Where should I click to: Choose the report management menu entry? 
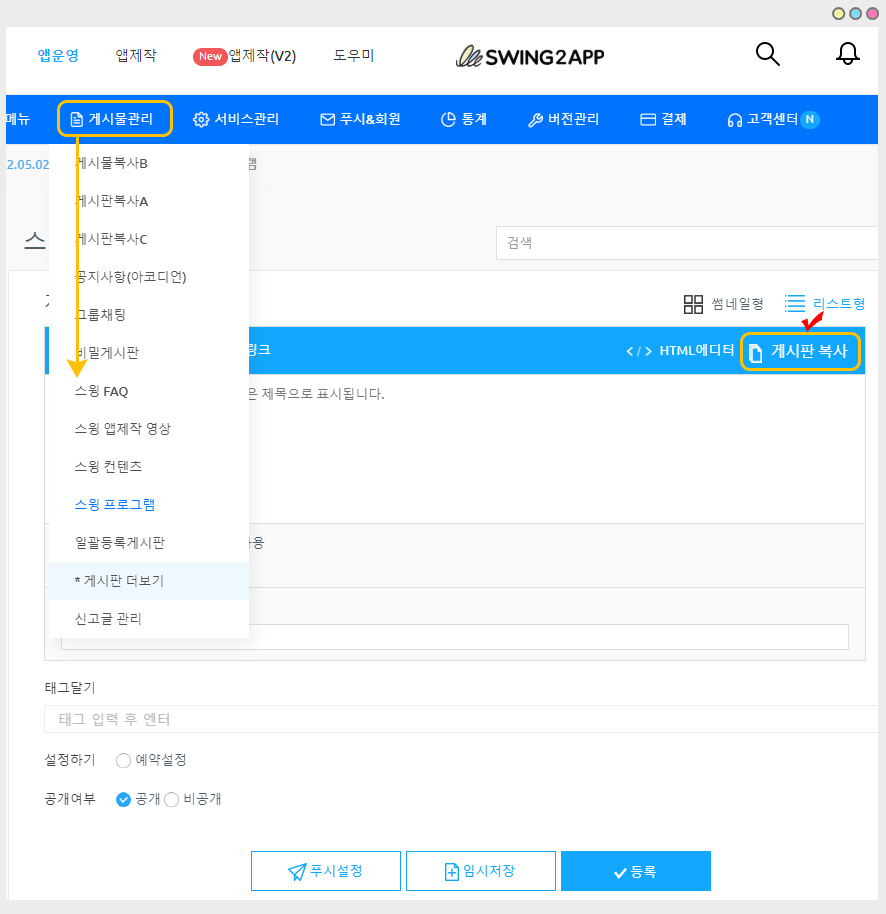click(x=108, y=619)
